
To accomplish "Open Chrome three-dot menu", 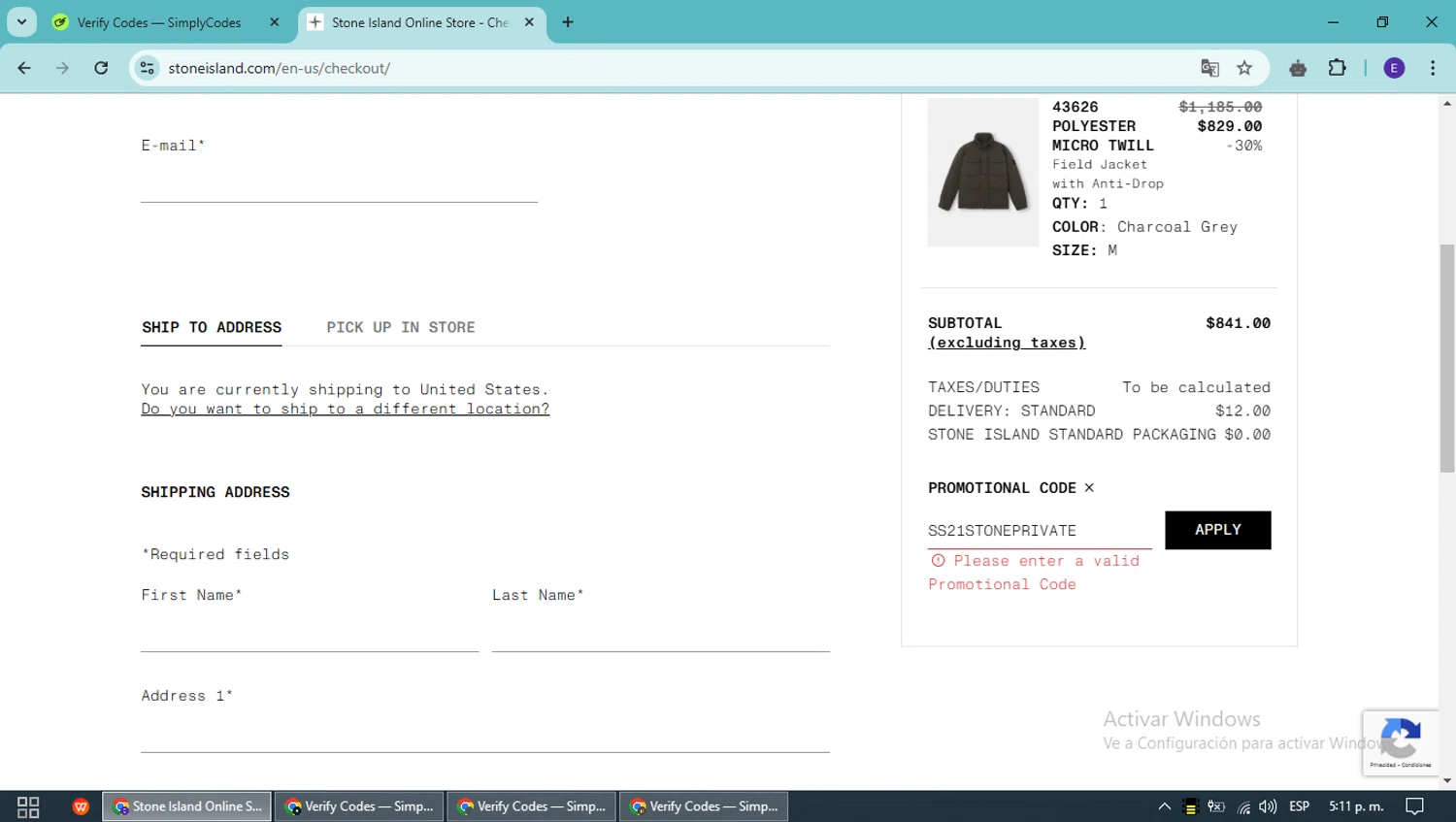I will click(x=1433, y=68).
